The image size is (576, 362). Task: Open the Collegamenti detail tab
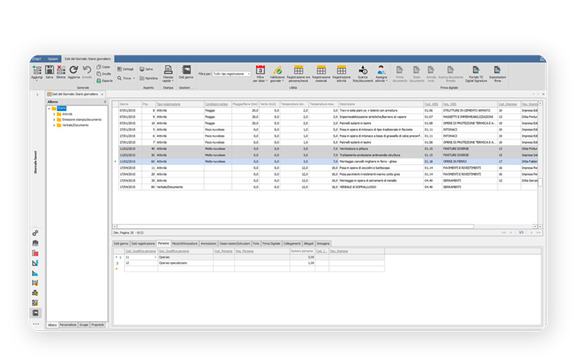tap(292, 244)
